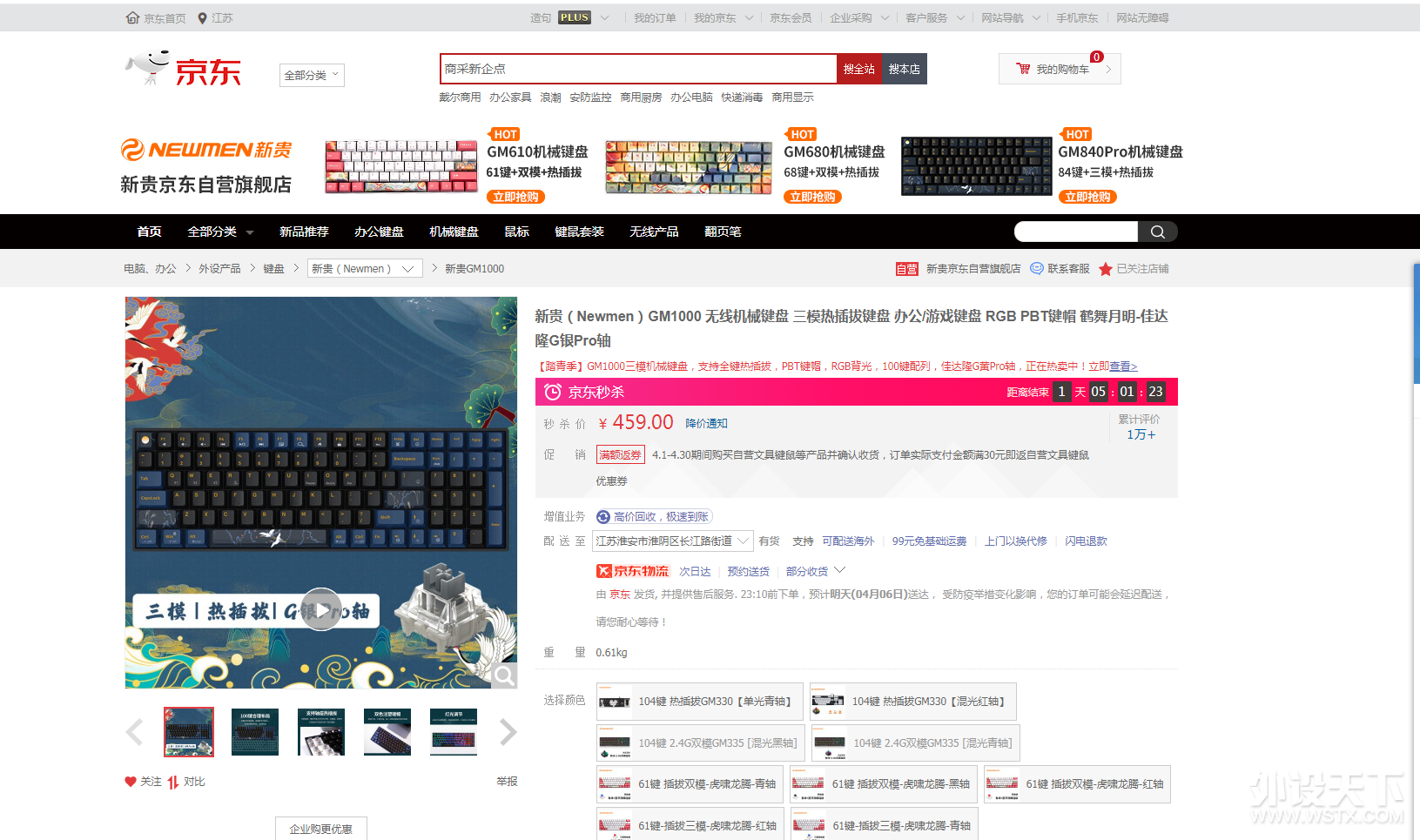Viewport: 1420px width, 840px height.
Task: Click the magnifier icon in store search bar
Action: pos(1158,232)
